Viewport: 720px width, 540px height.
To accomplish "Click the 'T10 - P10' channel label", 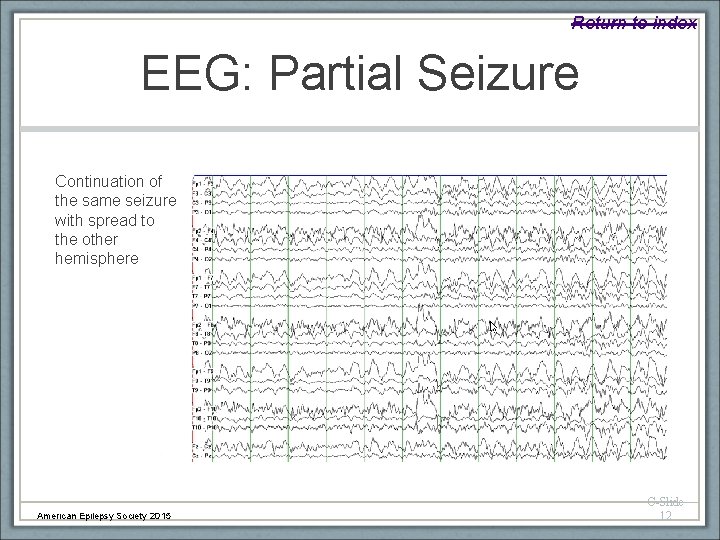I will click(x=202, y=428).
